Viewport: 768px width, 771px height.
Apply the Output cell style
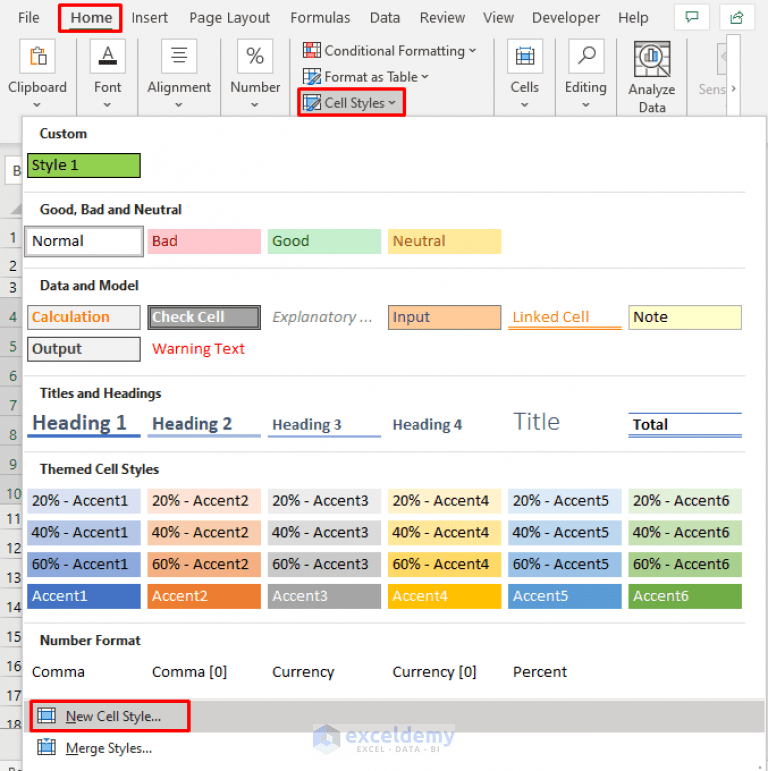coord(84,349)
